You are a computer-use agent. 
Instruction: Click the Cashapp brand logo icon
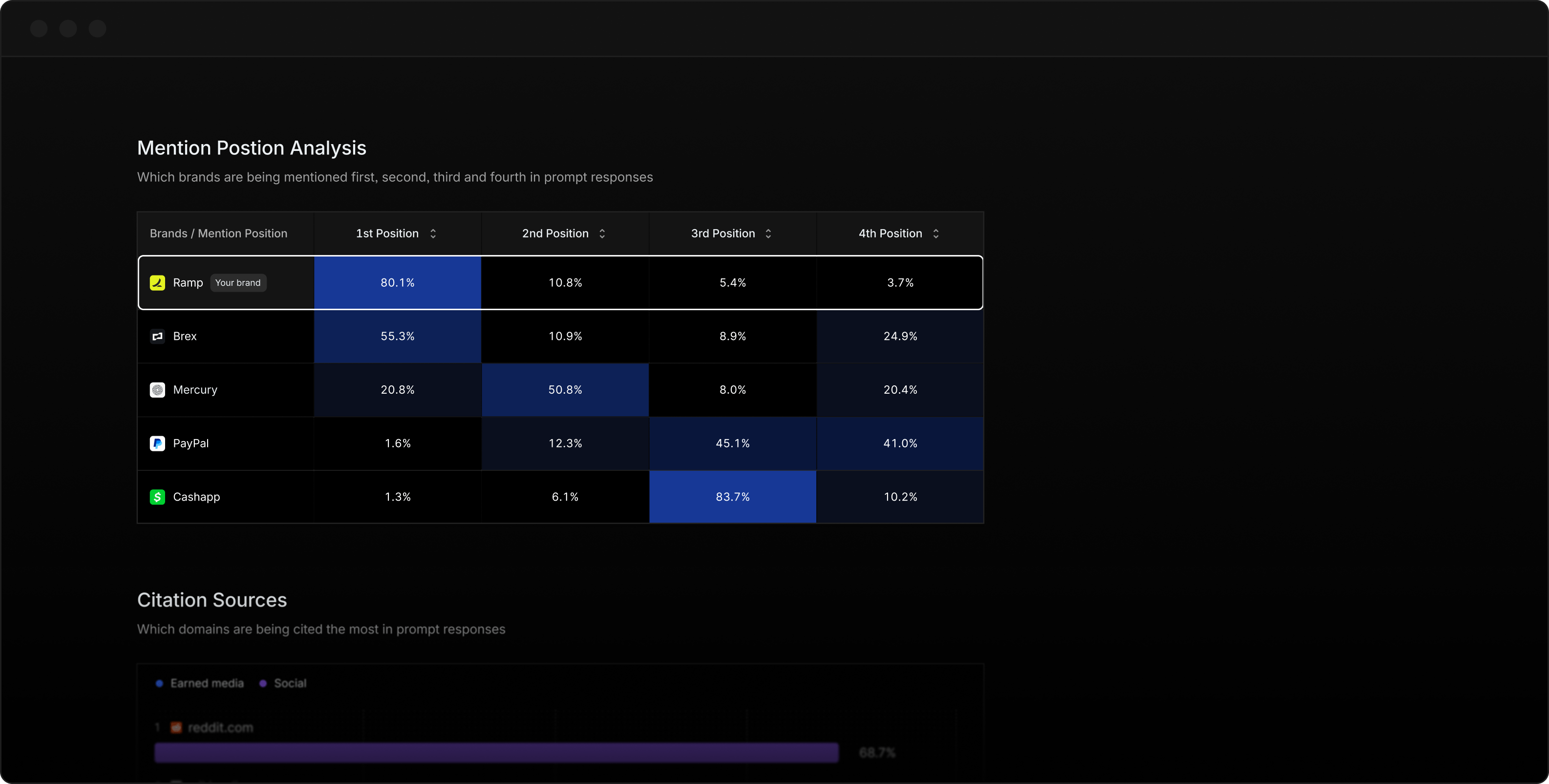pos(158,497)
